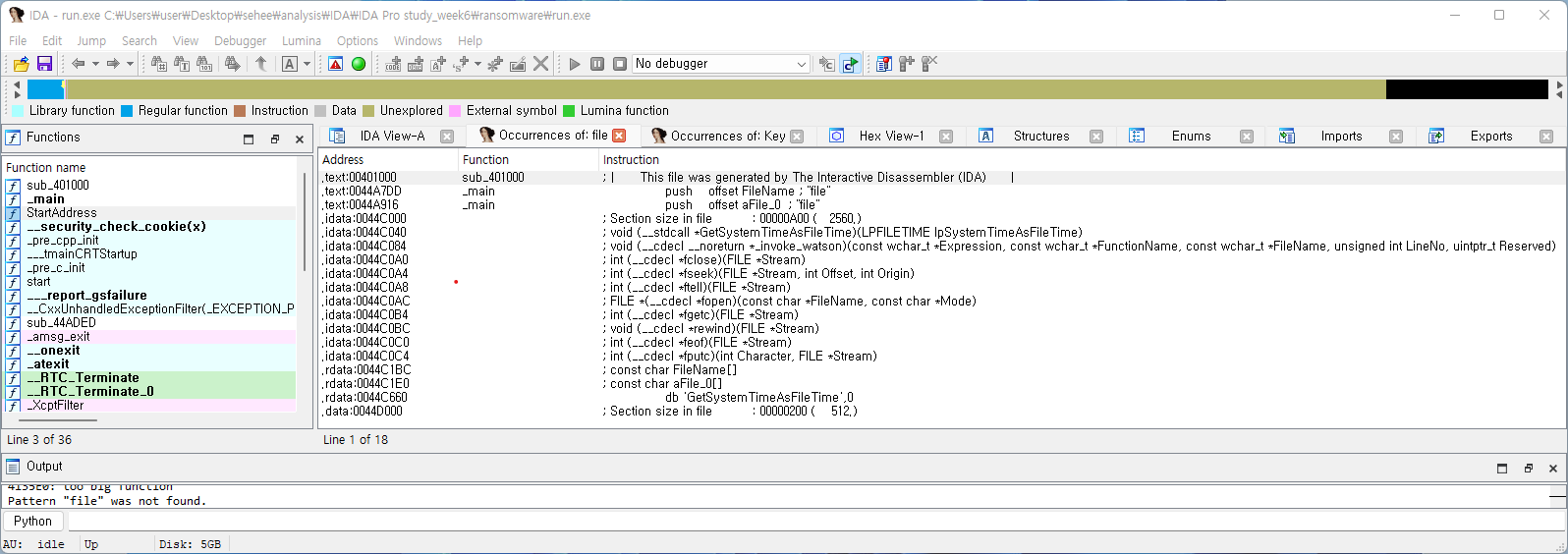The height and width of the screenshot is (554, 1568).
Task: Switch to the IDA View-A tab
Action: tap(392, 137)
